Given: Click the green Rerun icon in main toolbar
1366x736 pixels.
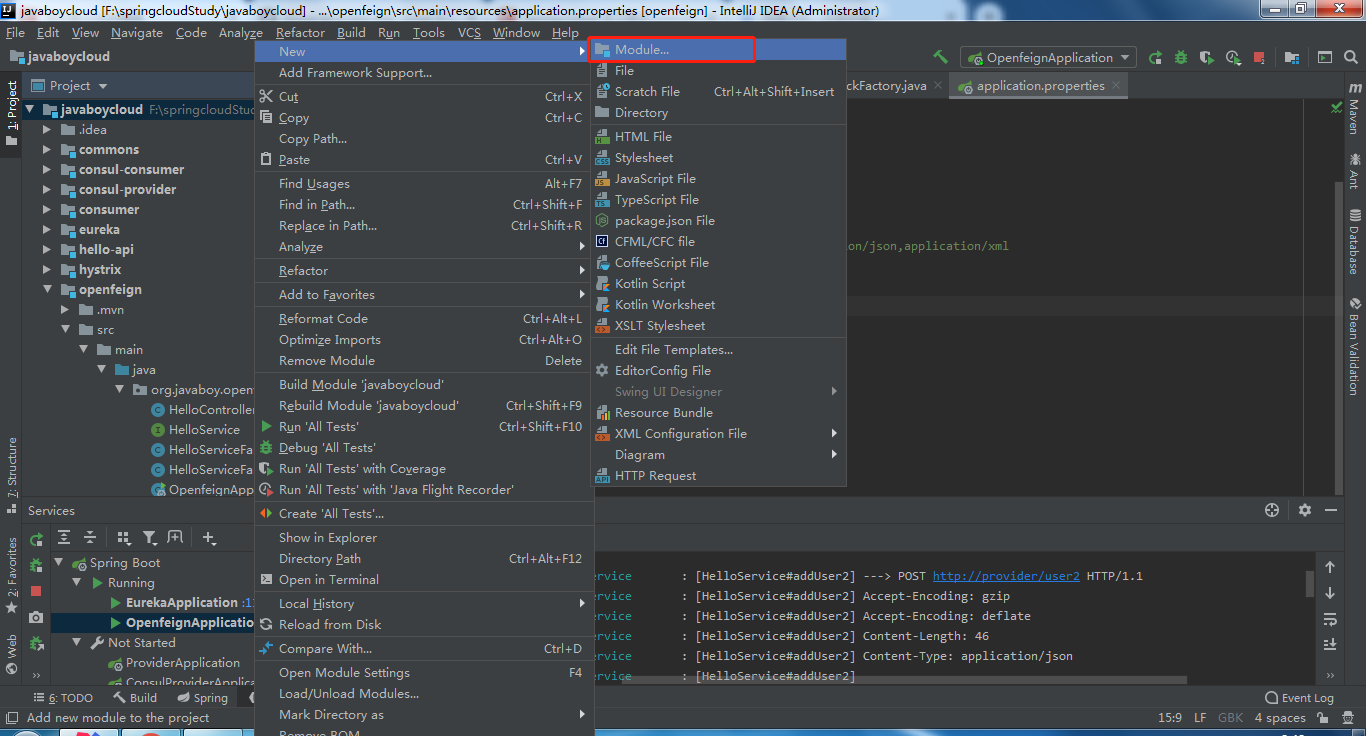Looking at the screenshot, I should [x=1156, y=58].
